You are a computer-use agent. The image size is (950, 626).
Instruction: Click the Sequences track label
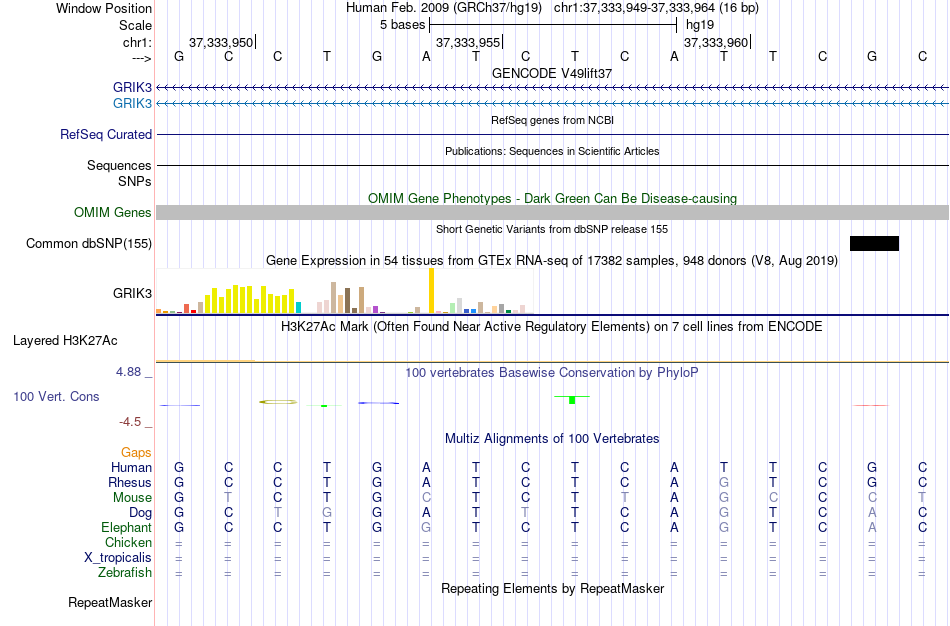[x=119, y=165]
